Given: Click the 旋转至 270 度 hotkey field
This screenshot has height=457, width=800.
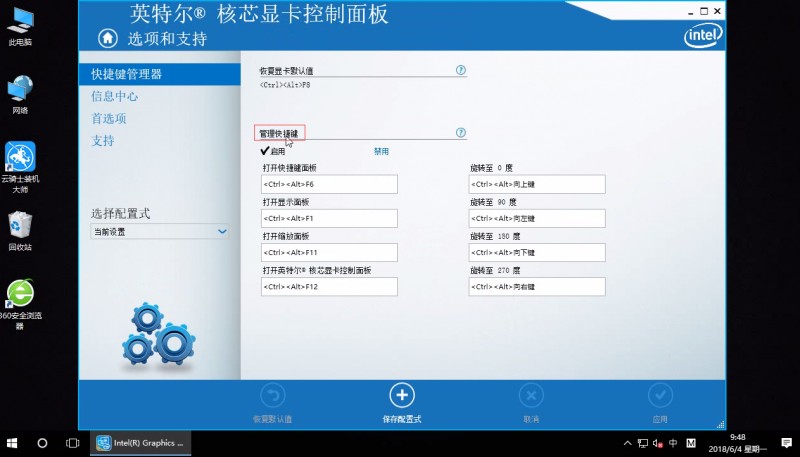Looking at the screenshot, I should pyautogui.click(x=537, y=287).
